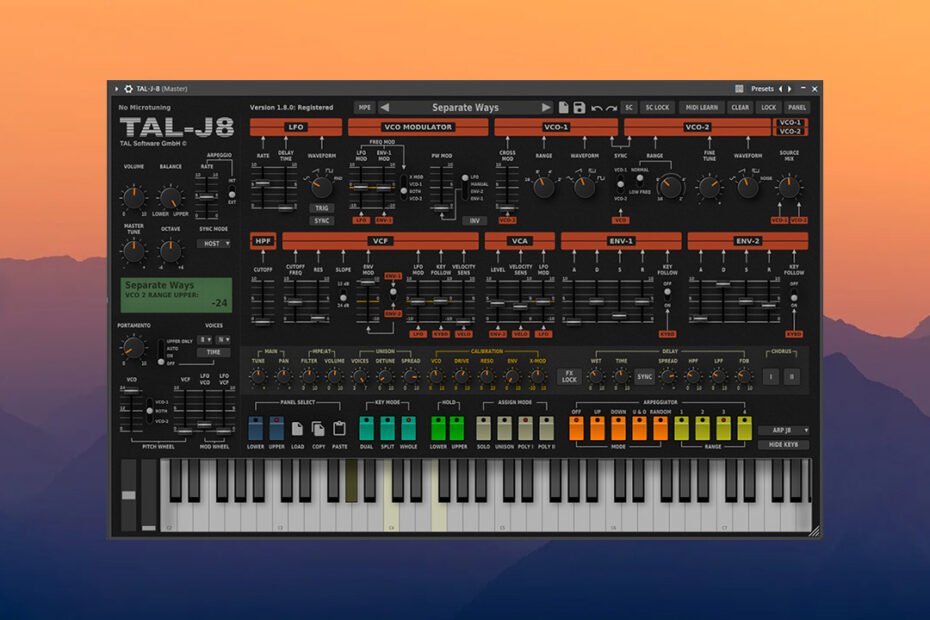Click the undo arrow icon
930x620 pixels.
[x=597, y=107]
